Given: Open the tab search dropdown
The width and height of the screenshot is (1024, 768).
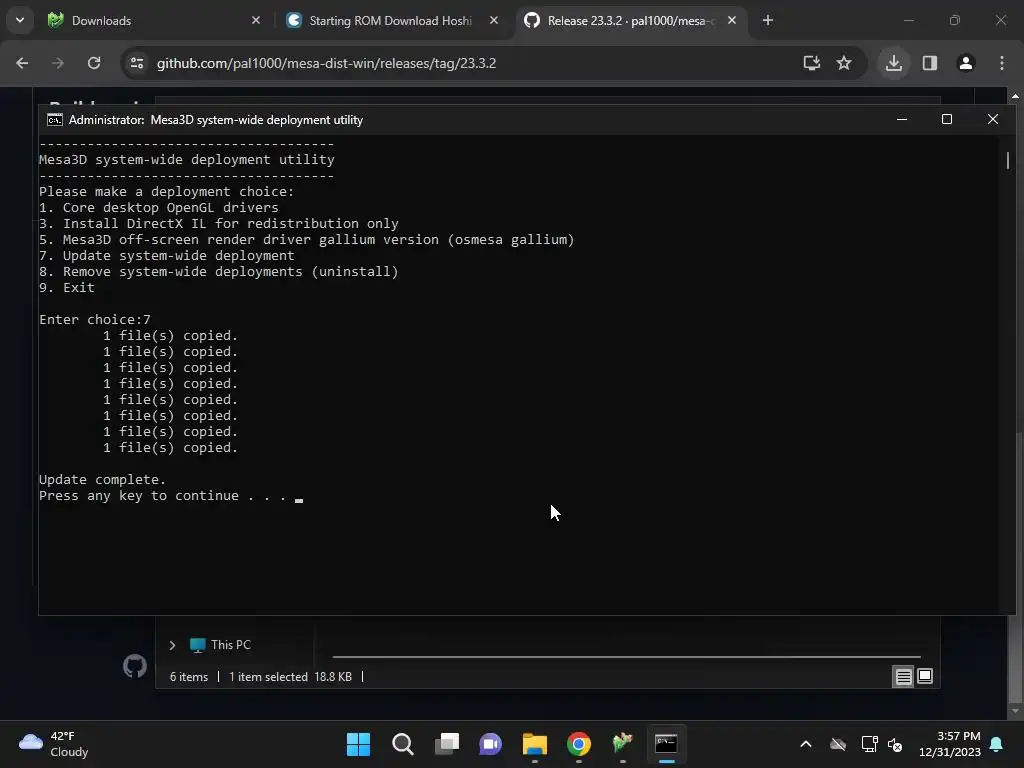Looking at the screenshot, I should 20,20.
